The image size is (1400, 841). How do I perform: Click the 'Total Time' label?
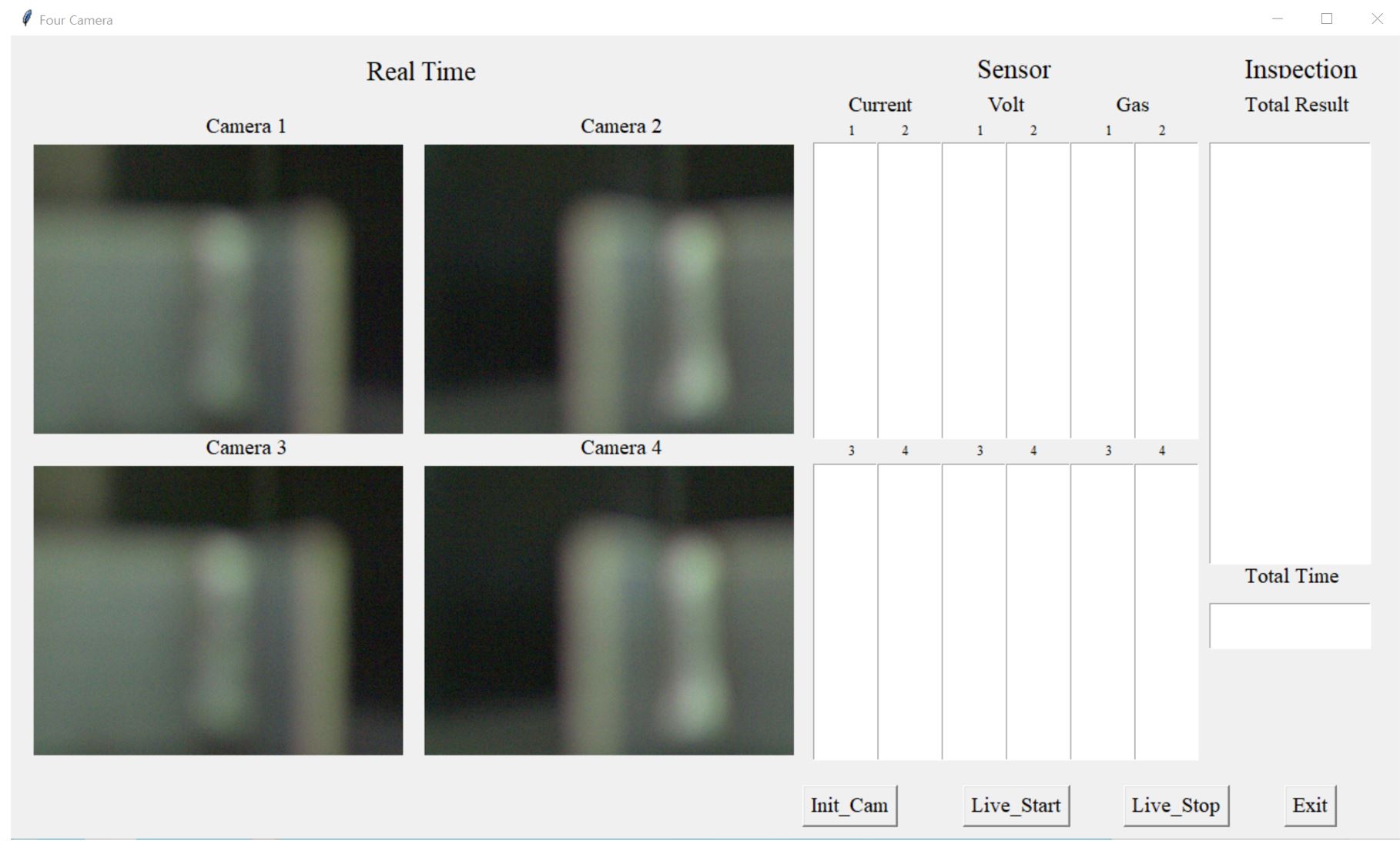pyautogui.click(x=1292, y=576)
